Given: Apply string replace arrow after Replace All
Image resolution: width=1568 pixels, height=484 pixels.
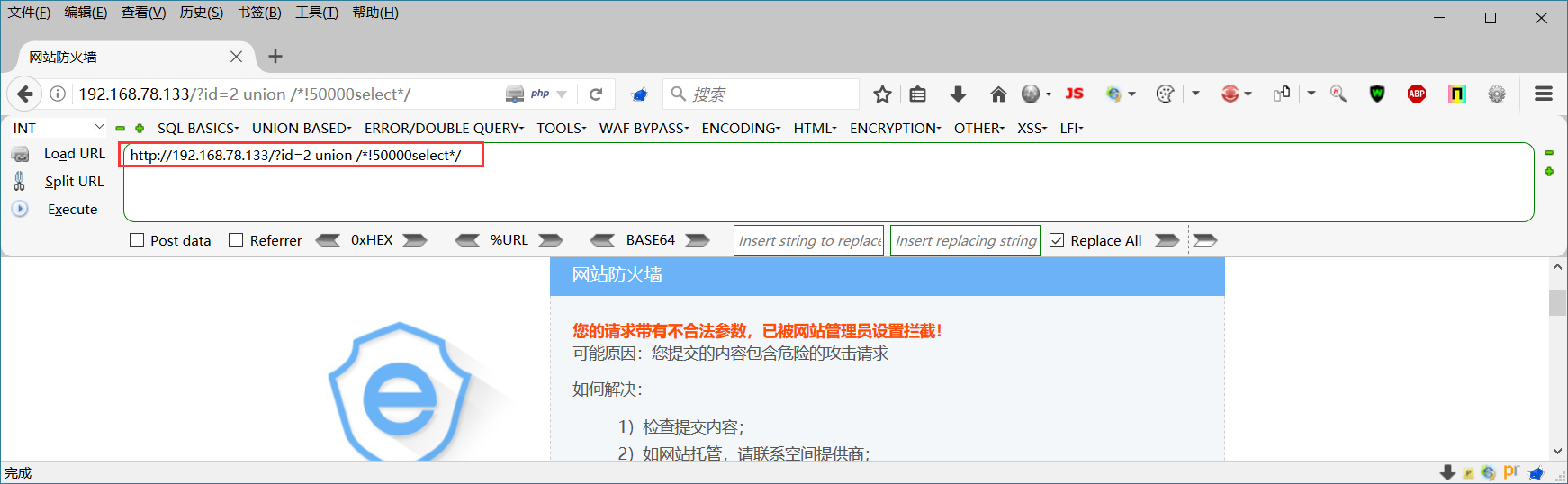Looking at the screenshot, I should pyautogui.click(x=1167, y=240).
